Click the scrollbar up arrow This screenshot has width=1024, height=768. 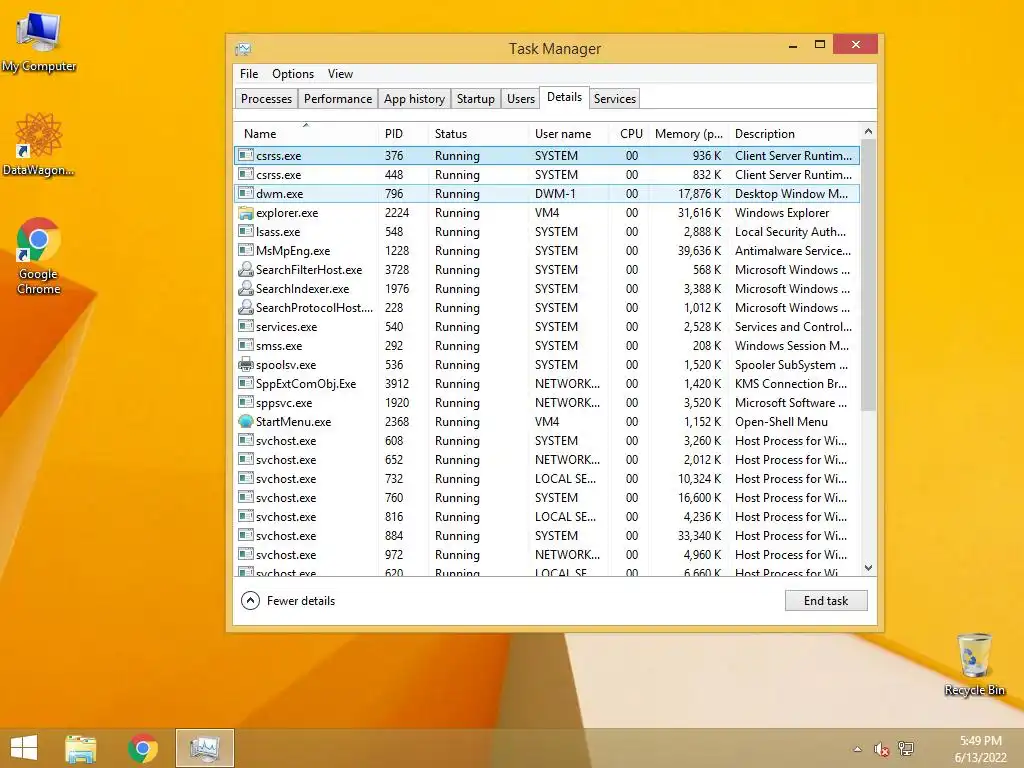coord(868,131)
